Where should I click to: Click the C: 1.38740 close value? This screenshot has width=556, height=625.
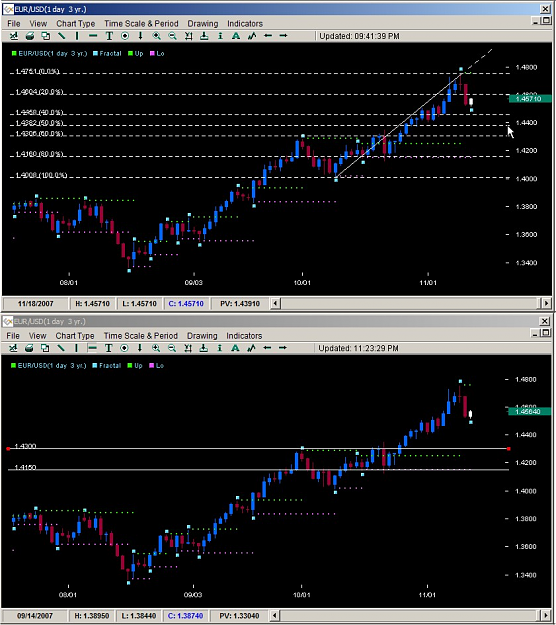point(185,616)
